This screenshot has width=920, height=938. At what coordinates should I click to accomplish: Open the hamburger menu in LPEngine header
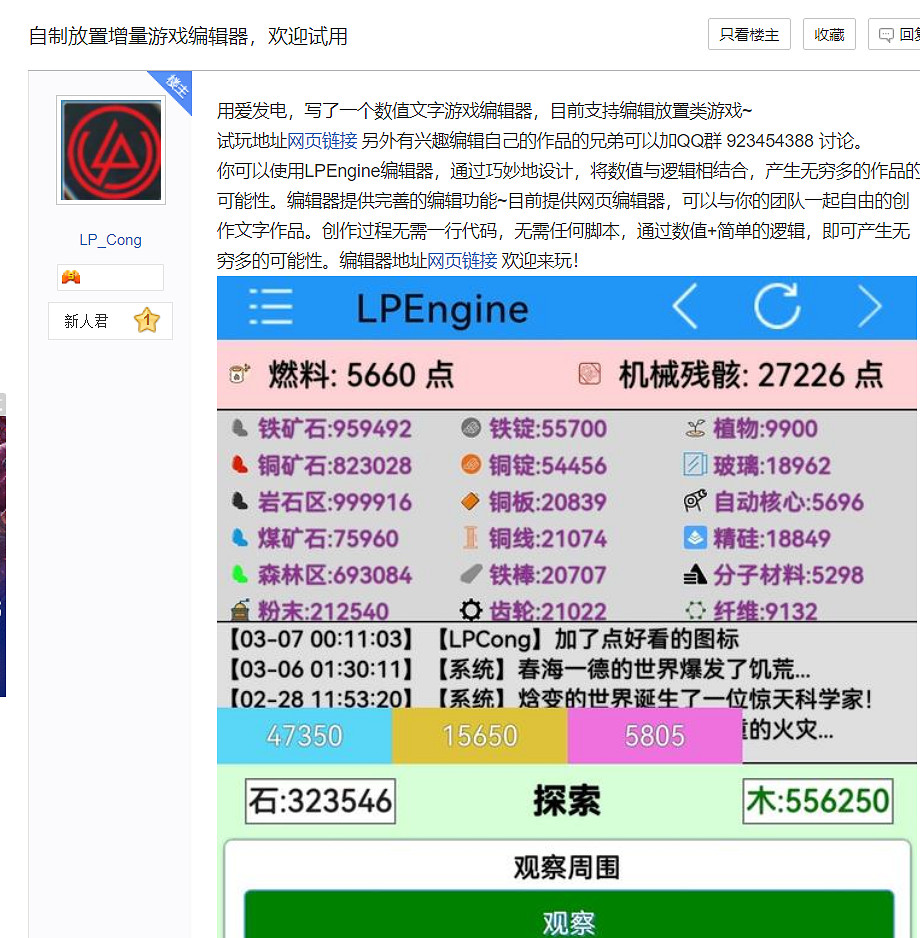tap(270, 307)
